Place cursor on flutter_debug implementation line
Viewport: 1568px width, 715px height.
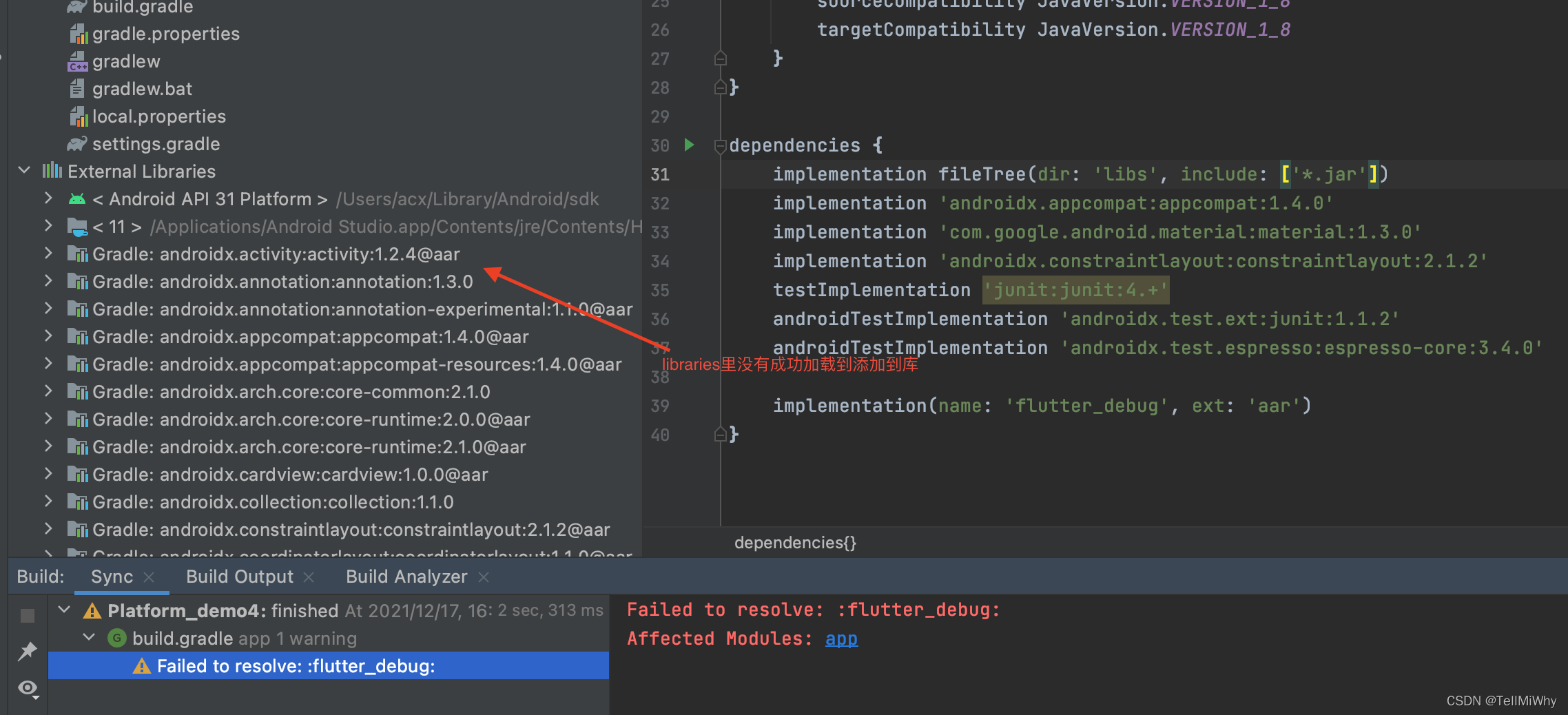(1042, 406)
